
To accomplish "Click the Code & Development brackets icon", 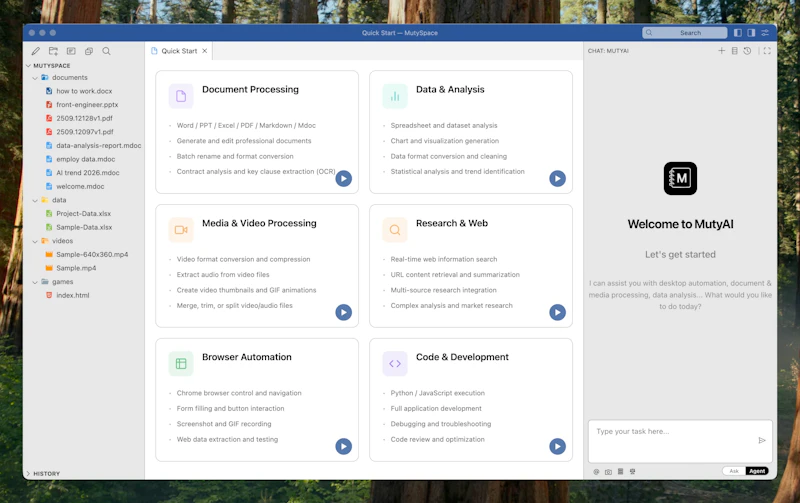I will 395,364.
